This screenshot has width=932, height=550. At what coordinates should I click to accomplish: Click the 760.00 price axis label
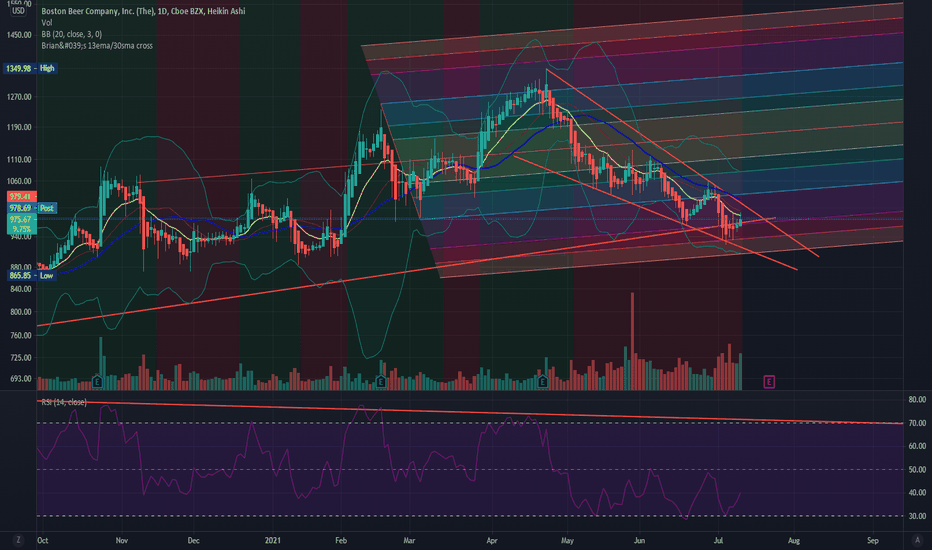coord(20,335)
